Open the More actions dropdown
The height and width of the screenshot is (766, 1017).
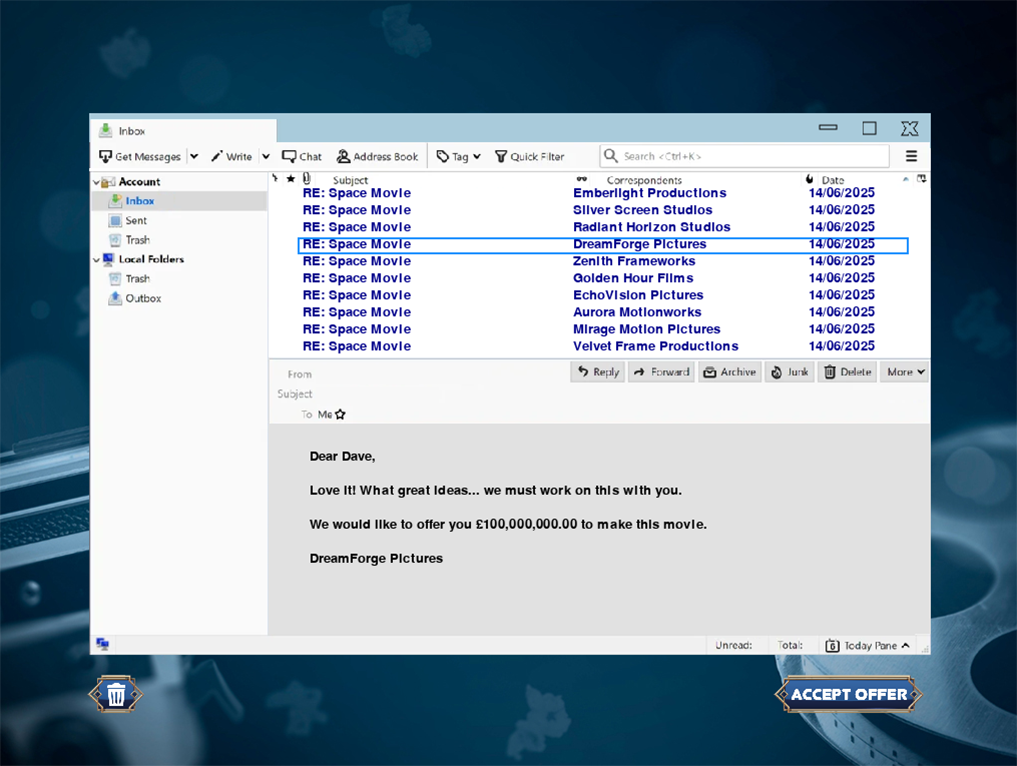click(905, 372)
